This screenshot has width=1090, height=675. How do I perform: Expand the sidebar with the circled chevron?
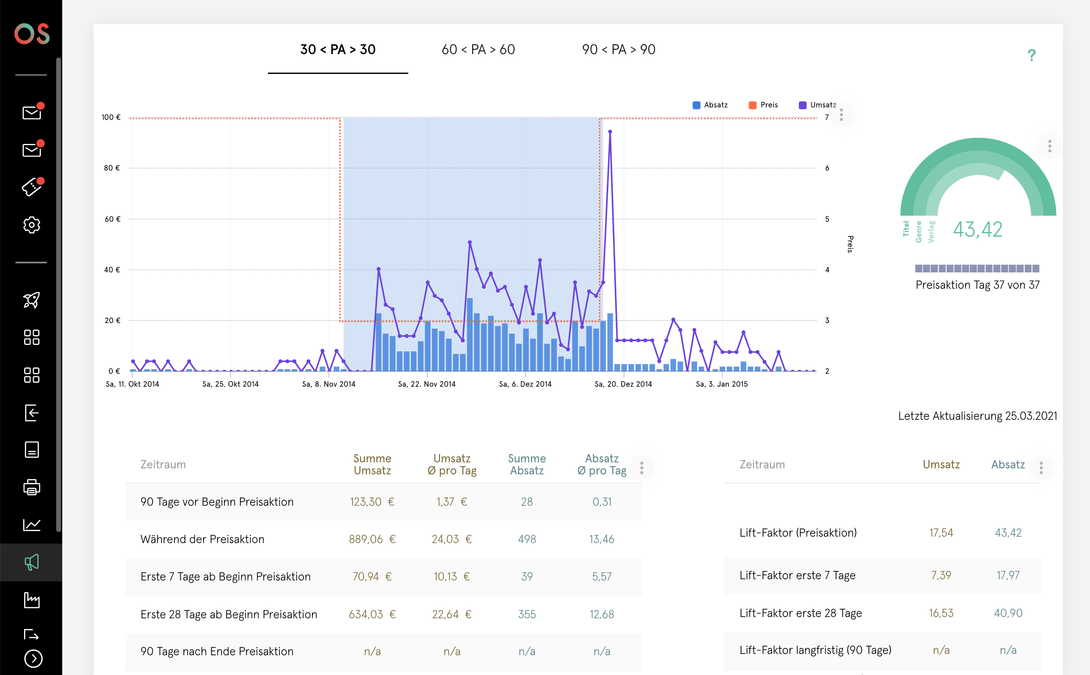click(33, 658)
